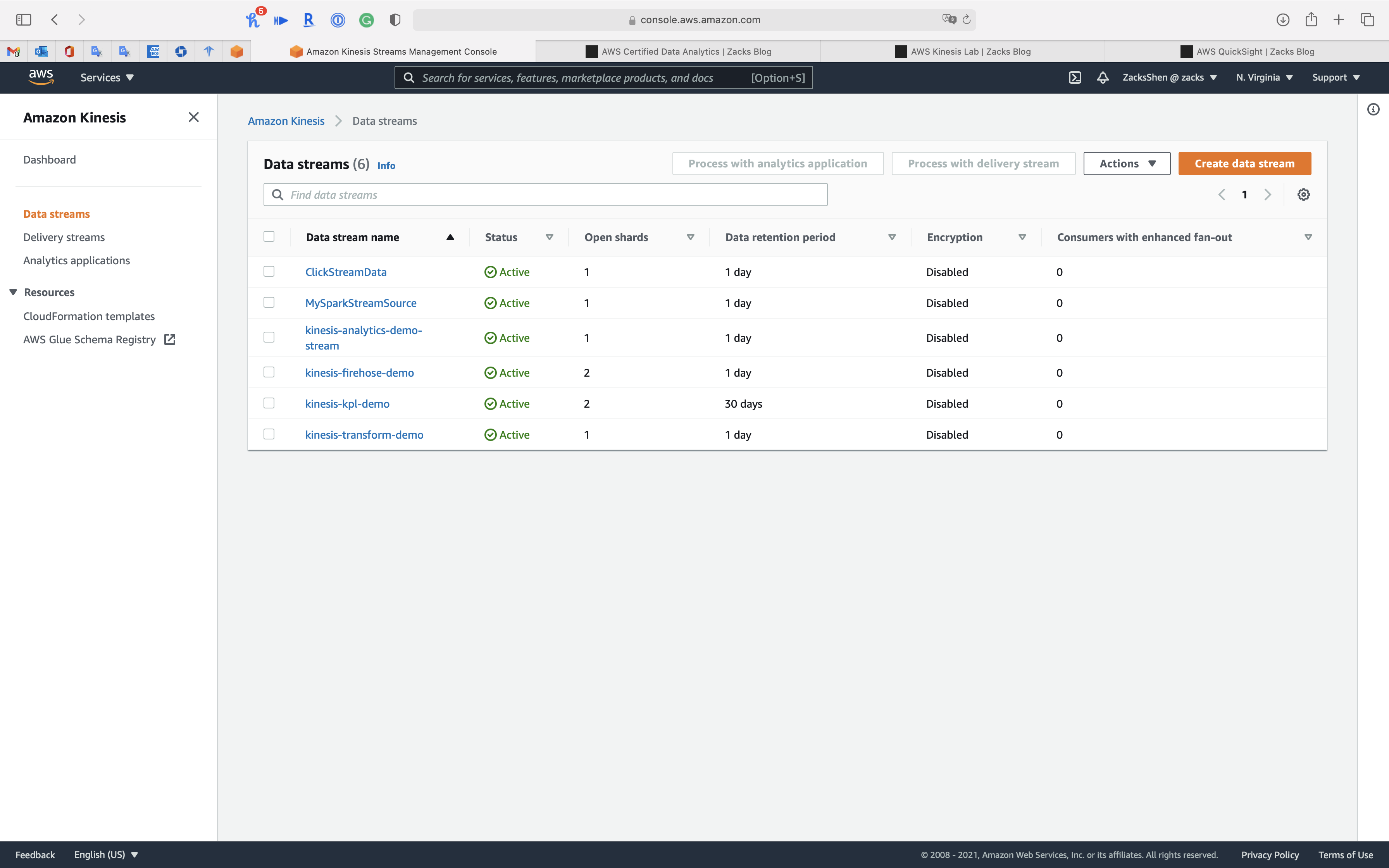1389x868 pixels.
Task: Open Safari downloads icon
Action: point(1283,20)
